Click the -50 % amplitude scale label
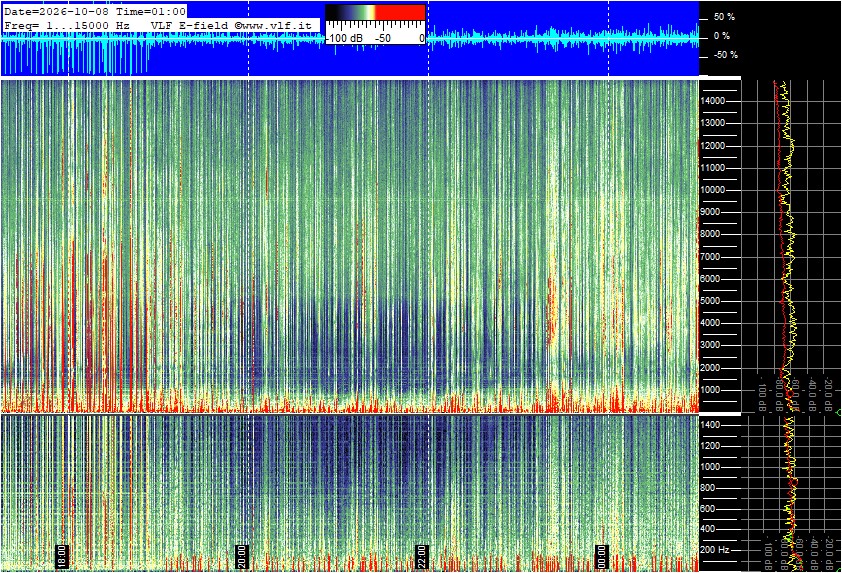 tap(725, 55)
